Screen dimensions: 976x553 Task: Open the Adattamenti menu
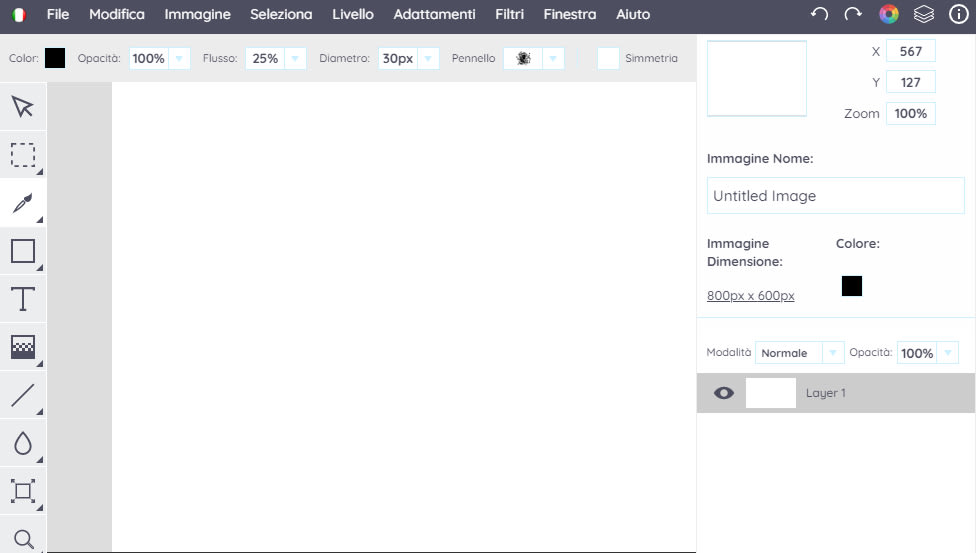pyautogui.click(x=434, y=14)
